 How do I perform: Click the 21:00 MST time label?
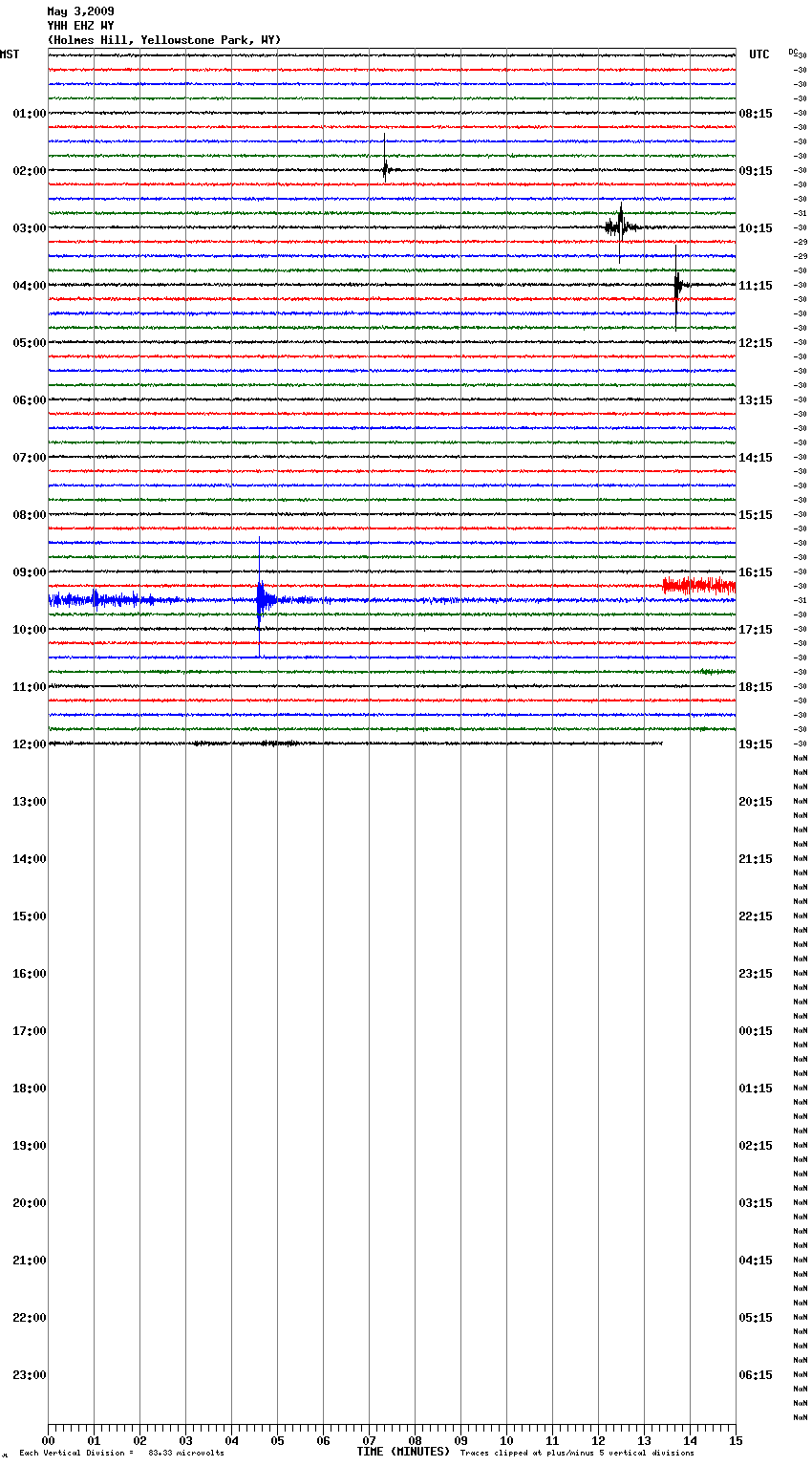[29, 1261]
